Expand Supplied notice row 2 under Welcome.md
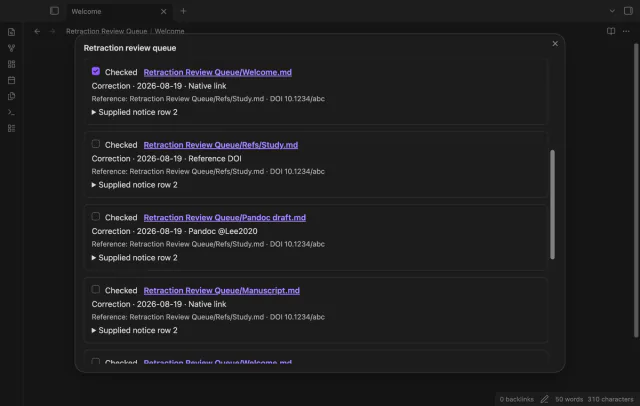The image size is (640, 406). (x=135, y=112)
